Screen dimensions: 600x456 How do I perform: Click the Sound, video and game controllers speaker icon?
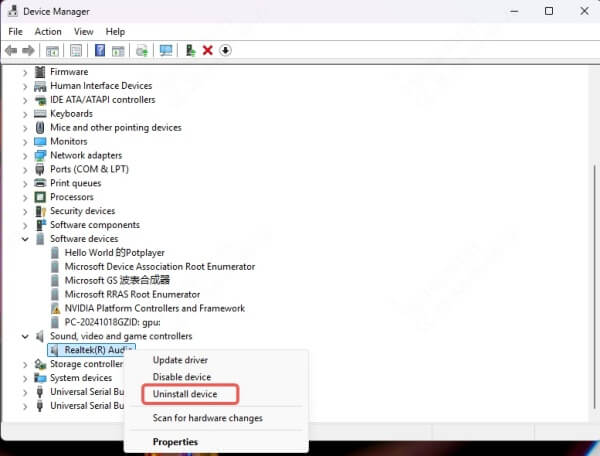pyautogui.click(x=39, y=336)
